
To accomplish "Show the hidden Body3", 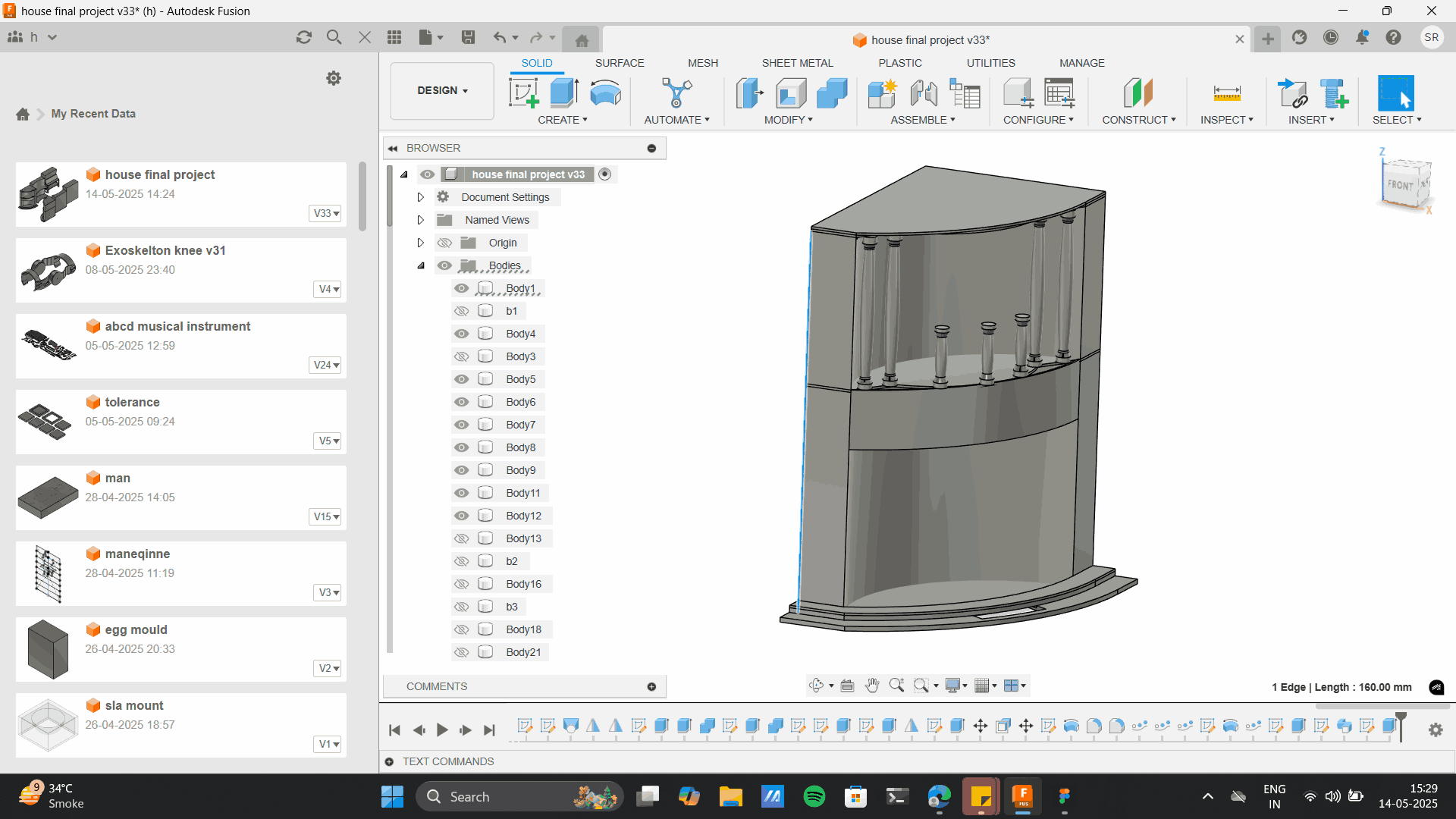I will coord(461,356).
